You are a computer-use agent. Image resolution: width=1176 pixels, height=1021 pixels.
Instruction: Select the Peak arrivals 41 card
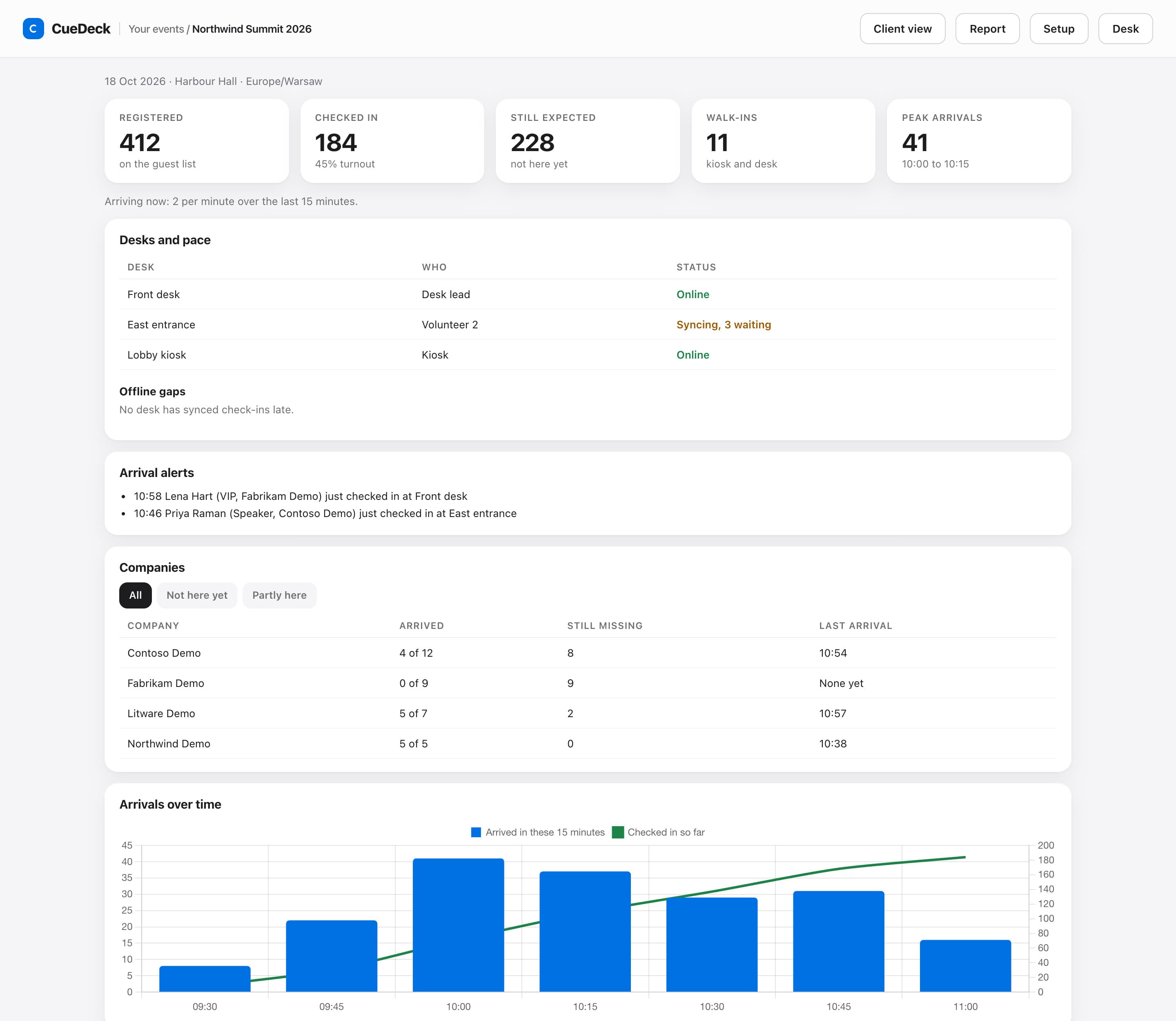click(979, 141)
